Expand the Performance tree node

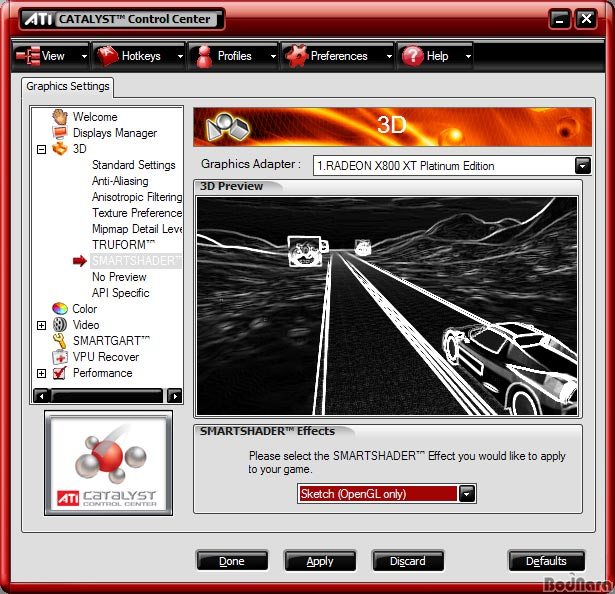tap(42, 373)
